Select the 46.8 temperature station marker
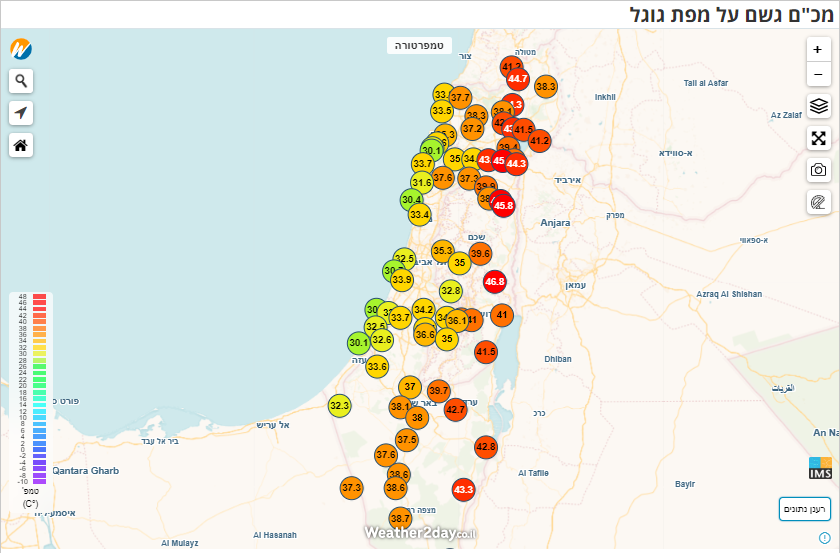The height and width of the screenshot is (553, 840). [x=494, y=281]
